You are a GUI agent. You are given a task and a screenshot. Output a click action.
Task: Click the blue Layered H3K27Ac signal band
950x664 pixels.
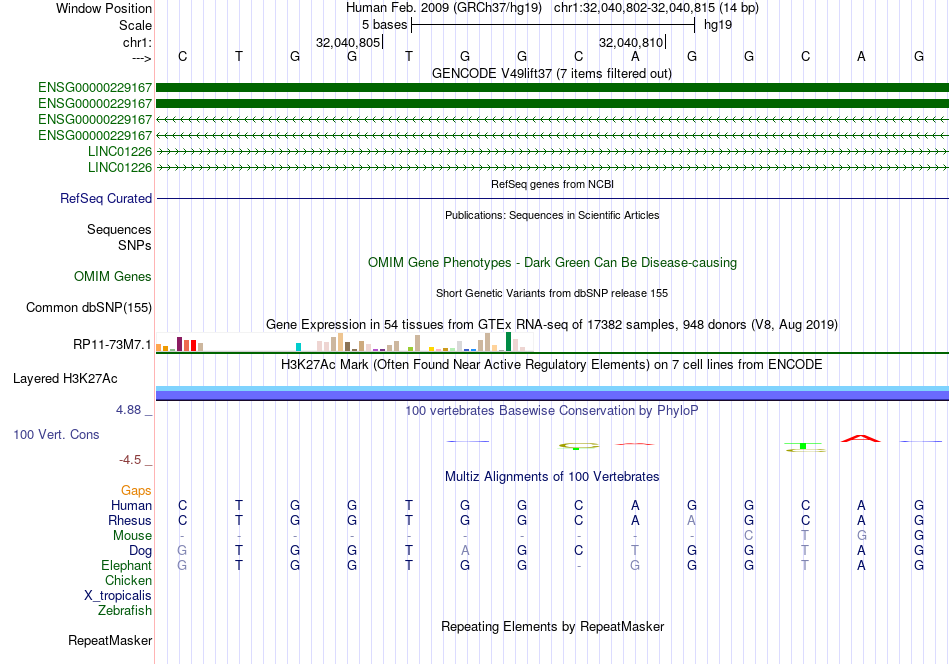point(552,395)
